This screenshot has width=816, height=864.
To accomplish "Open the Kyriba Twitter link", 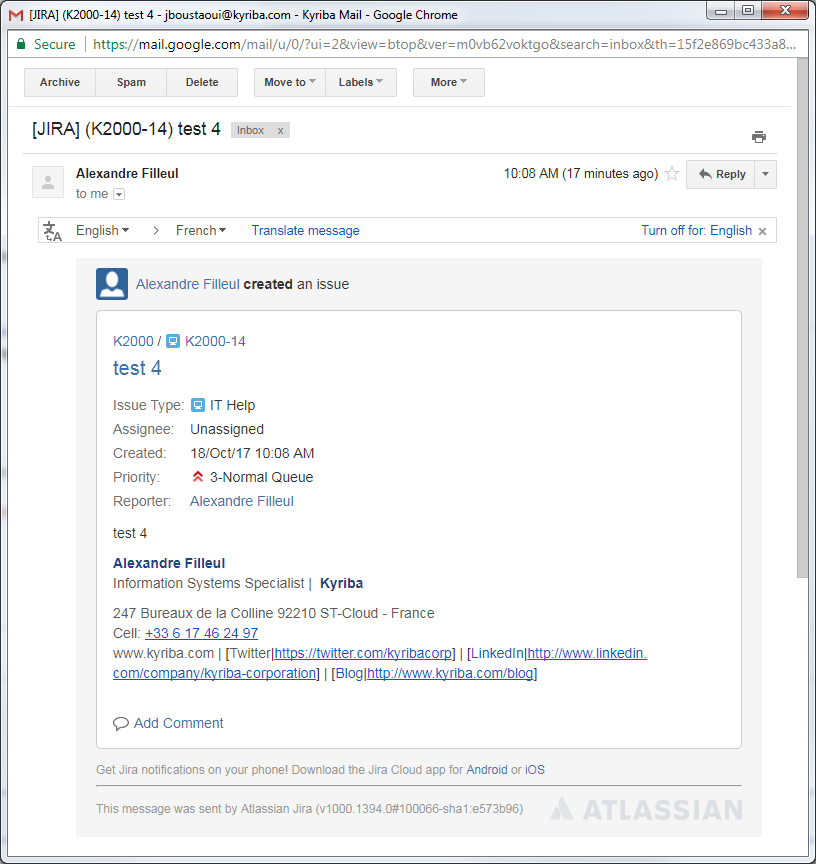I will [362, 653].
